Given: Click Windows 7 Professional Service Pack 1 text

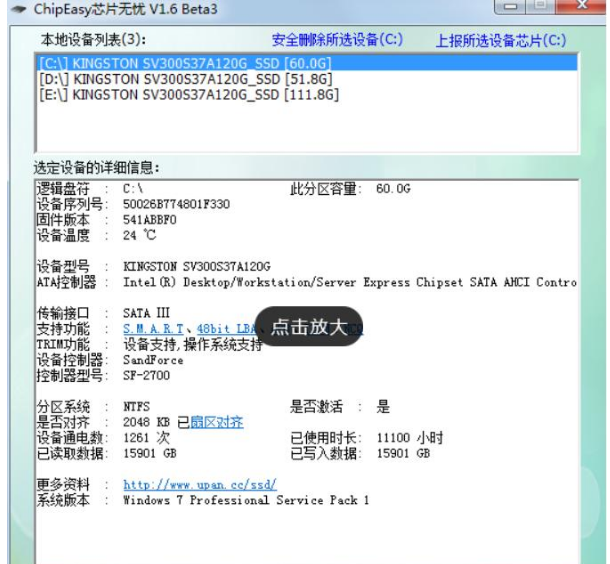Looking at the screenshot, I should click(246, 500).
